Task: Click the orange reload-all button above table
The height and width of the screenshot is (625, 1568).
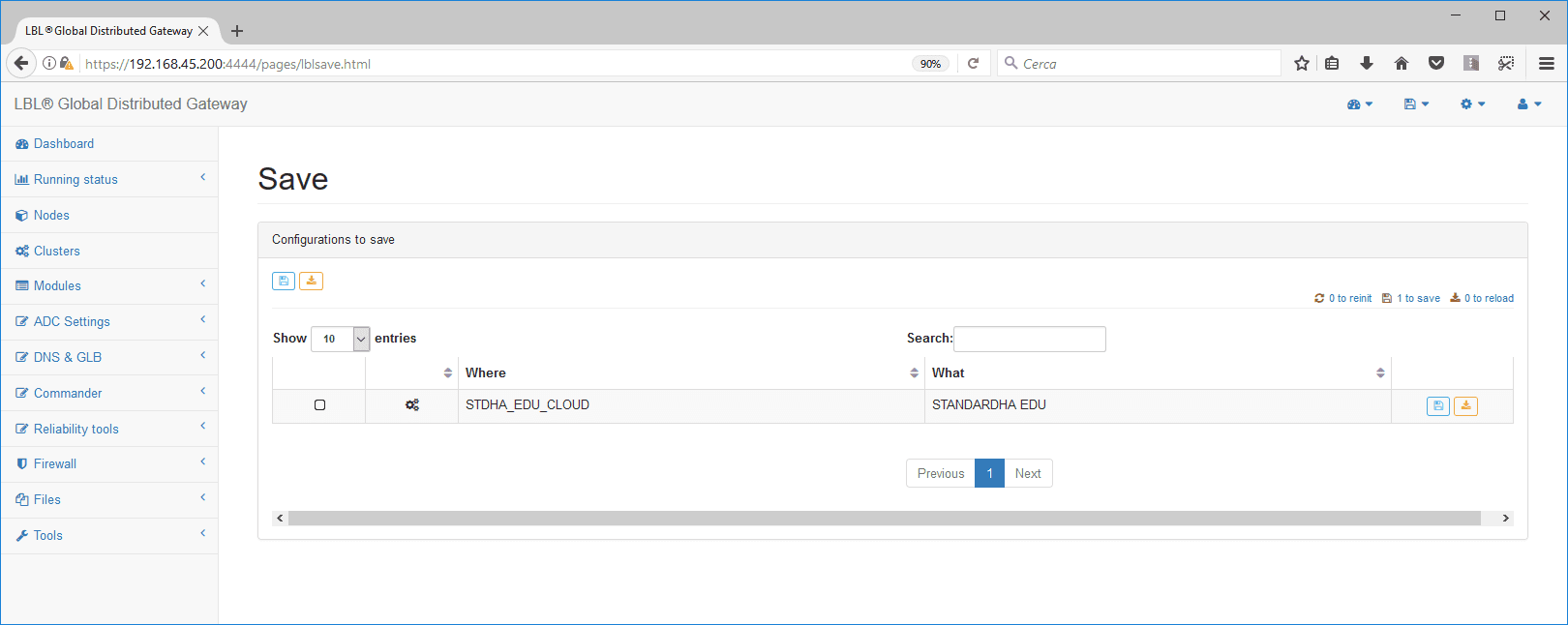Action: pyautogui.click(x=311, y=281)
